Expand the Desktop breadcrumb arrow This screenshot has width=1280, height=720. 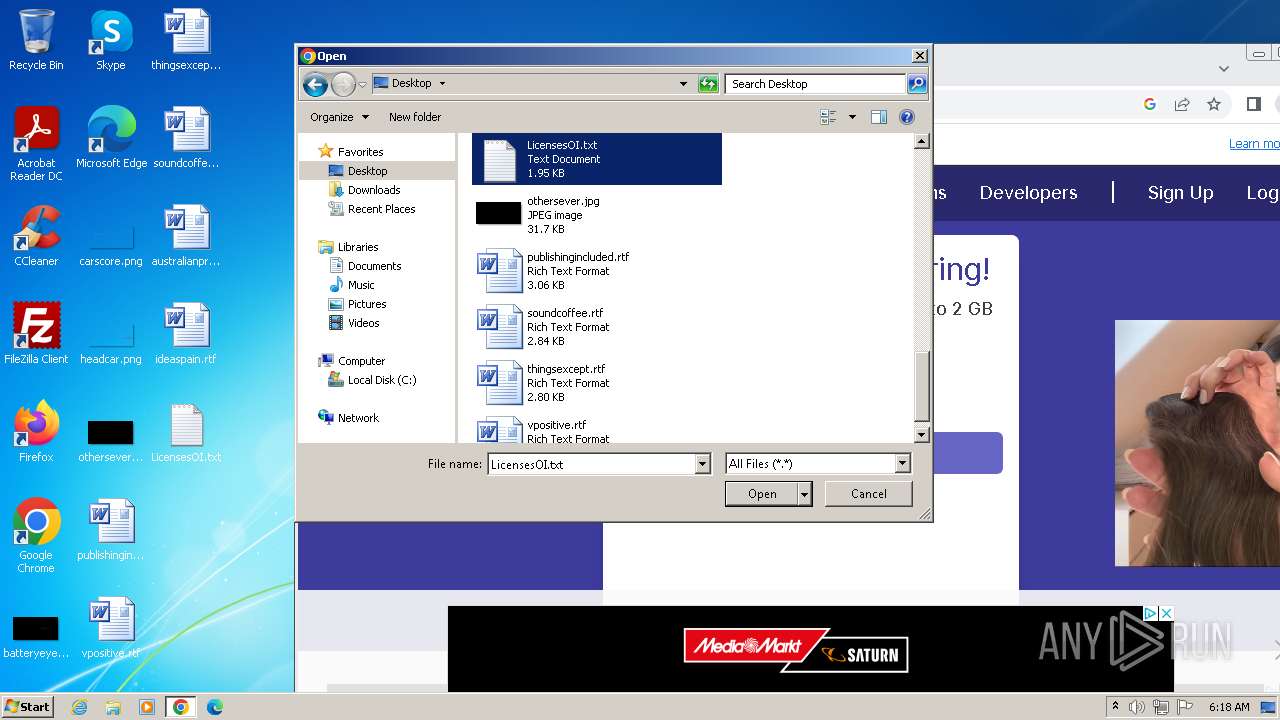point(442,84)
